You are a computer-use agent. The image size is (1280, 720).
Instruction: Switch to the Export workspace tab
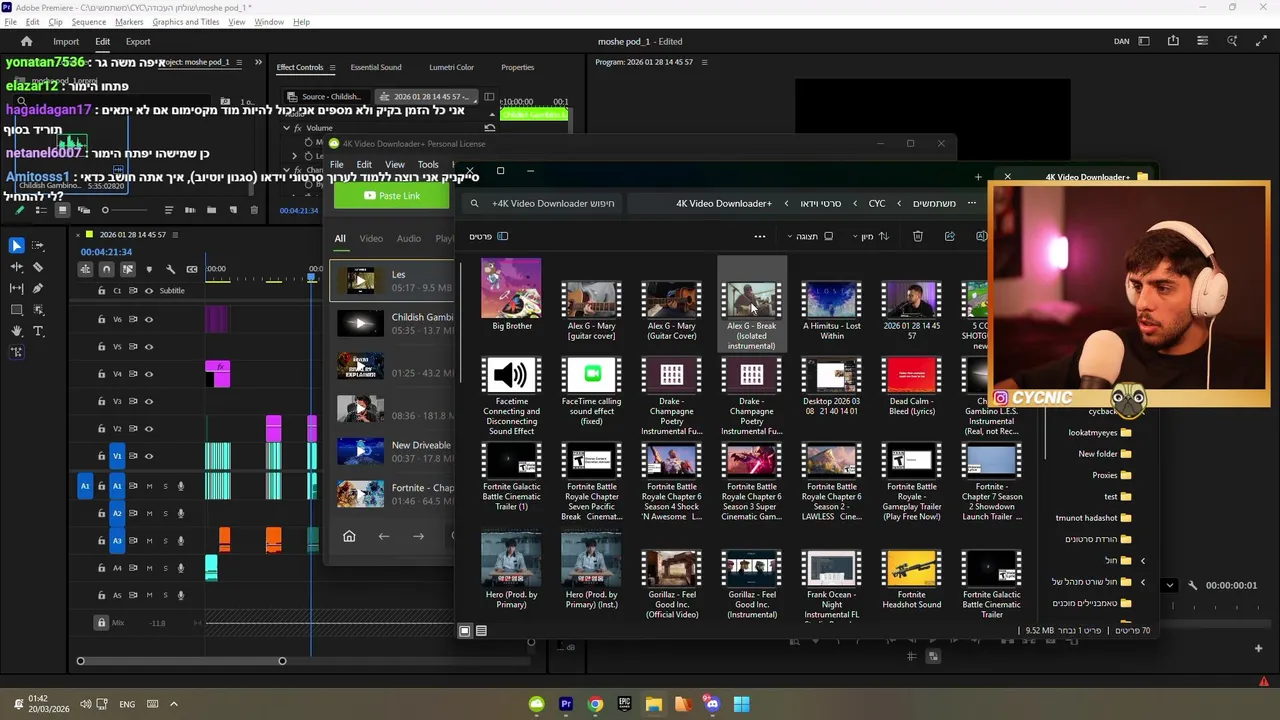coord(138,41)
